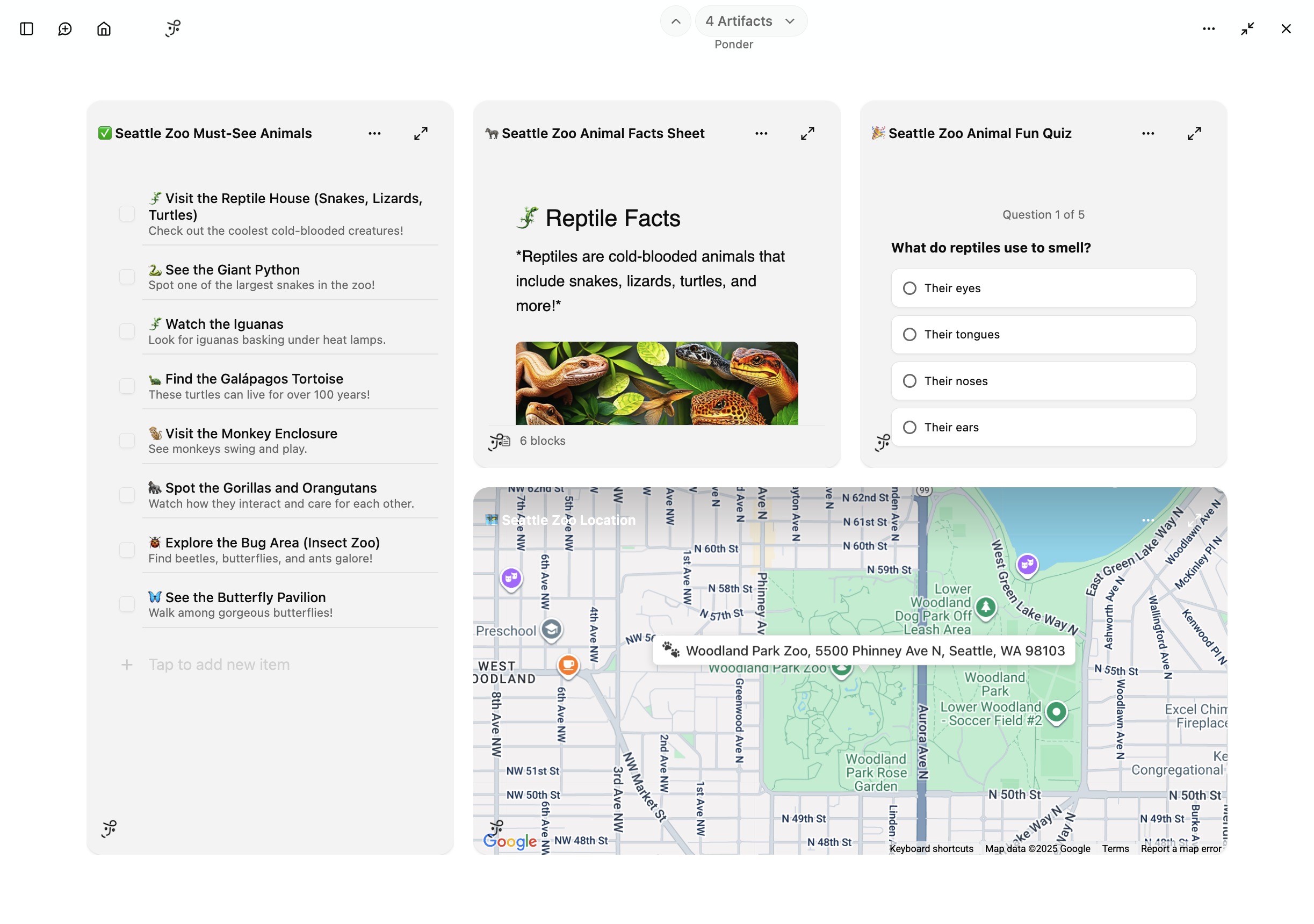This screenshot has height=924, width=1314.
Task: Toggle the sidebar panel icon
Action: coord(26,28)
